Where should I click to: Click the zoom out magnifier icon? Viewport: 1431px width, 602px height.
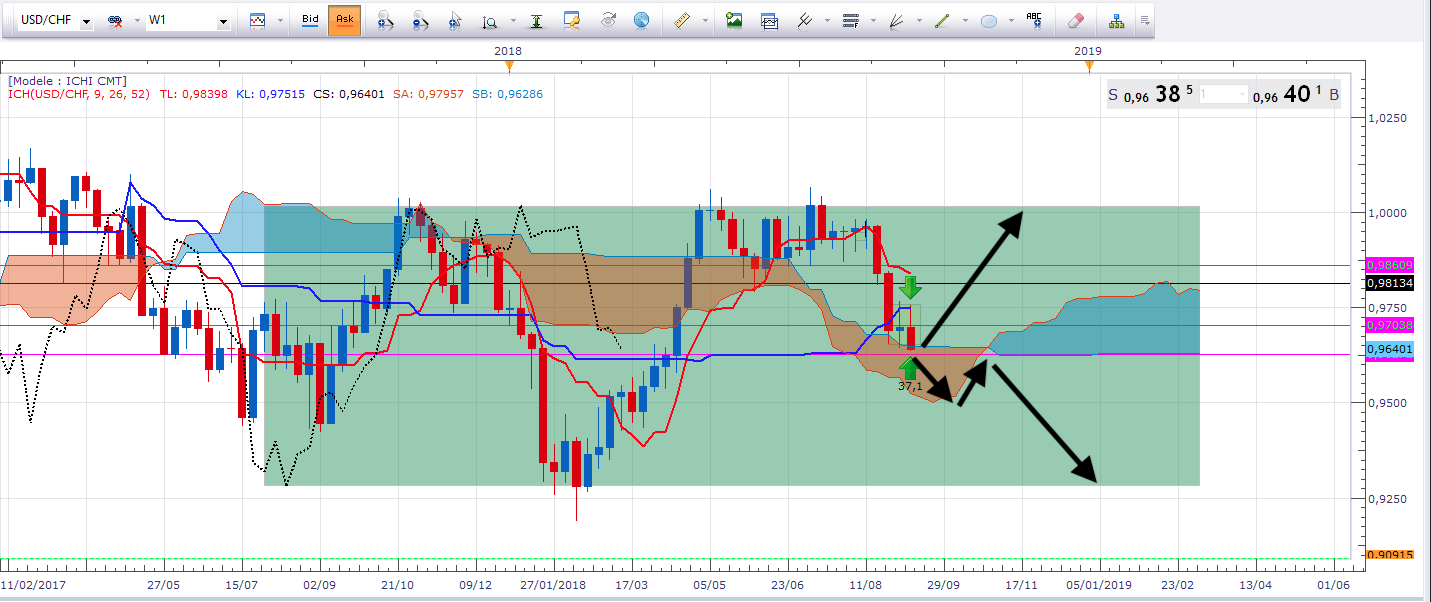420,20
